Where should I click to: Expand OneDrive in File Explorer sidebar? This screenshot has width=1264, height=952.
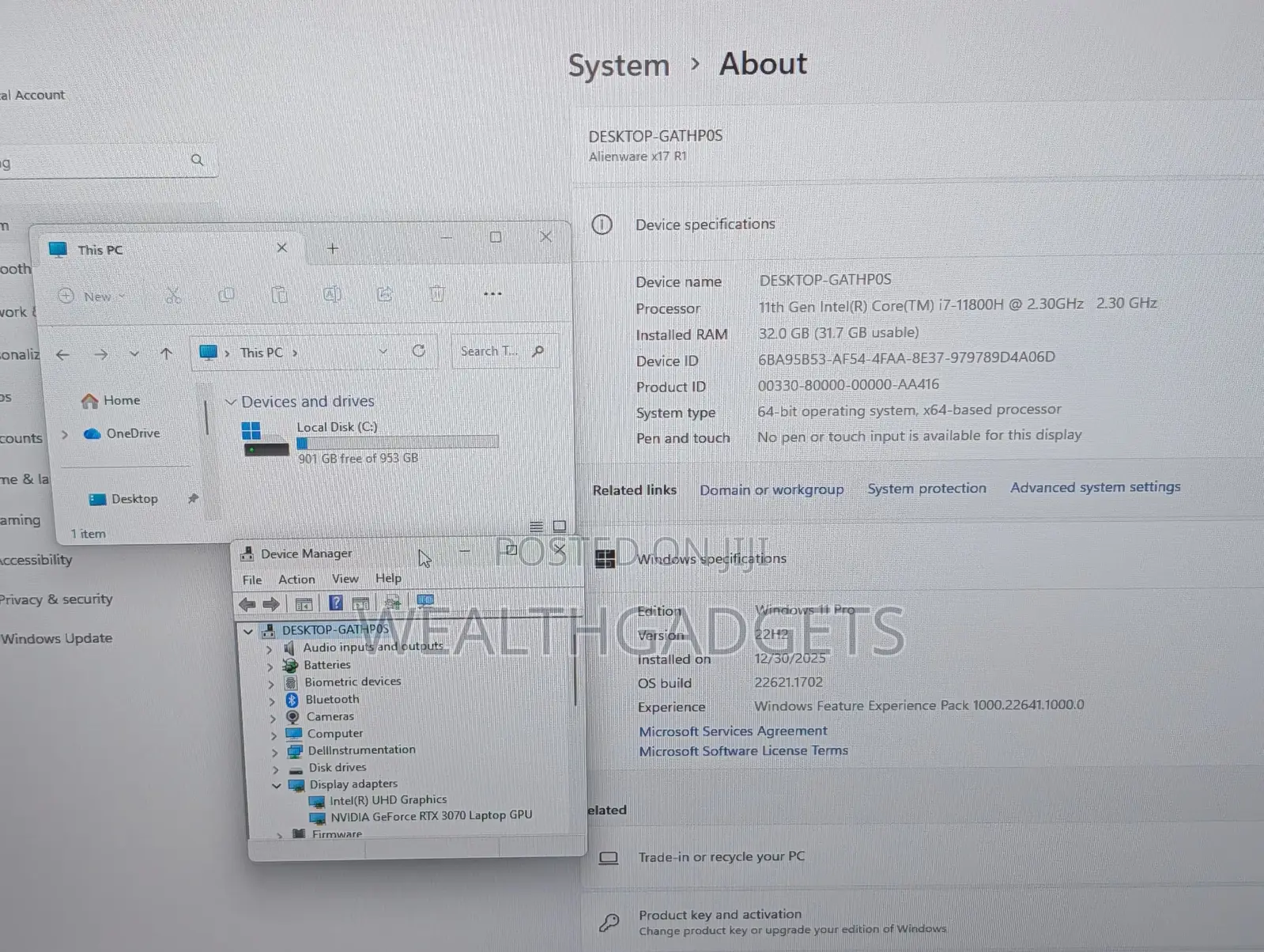[x=65, y=434]
